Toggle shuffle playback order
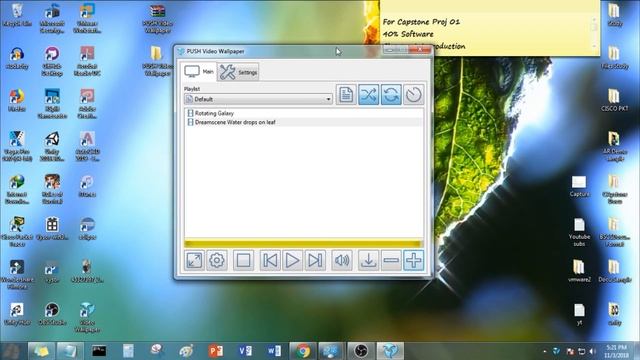Viewport: 640px width, 360px height. click(x=369, y=95)
